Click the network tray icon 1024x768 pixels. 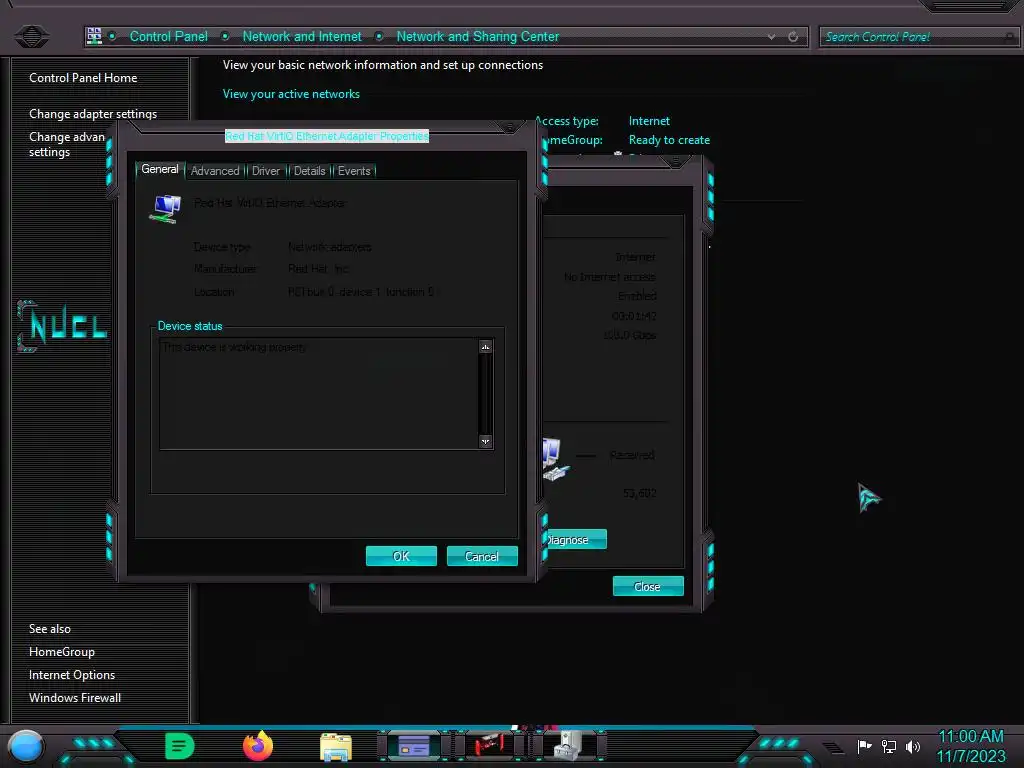click(889, 746)
